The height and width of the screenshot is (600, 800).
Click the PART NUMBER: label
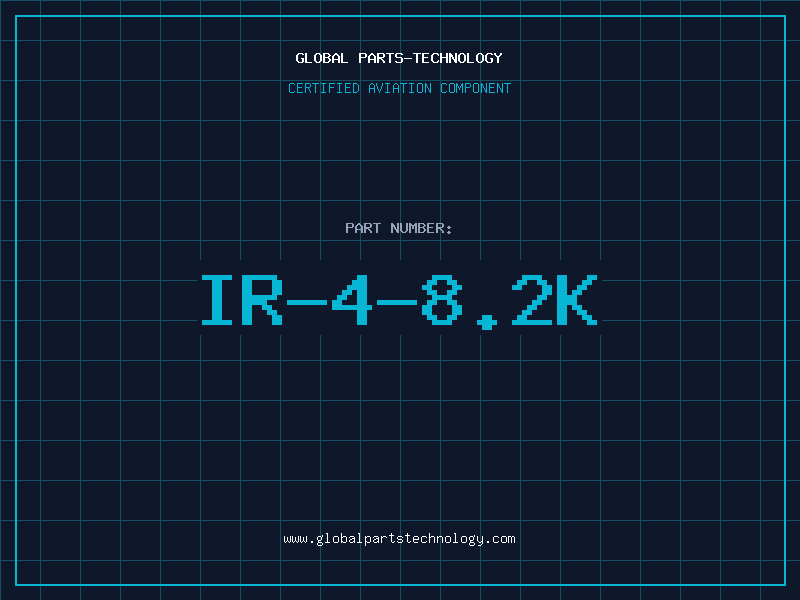click(x=399, y=228)
